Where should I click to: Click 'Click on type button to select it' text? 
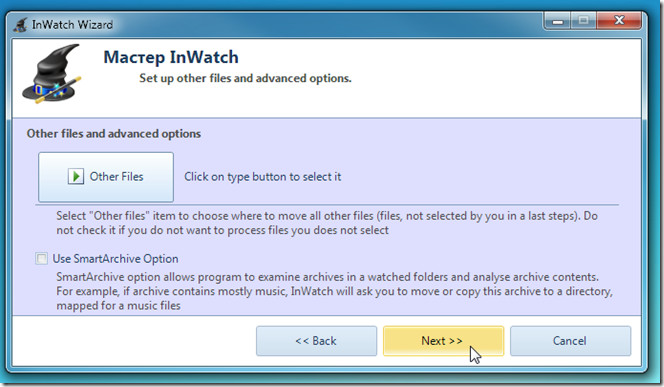[263, 177]
